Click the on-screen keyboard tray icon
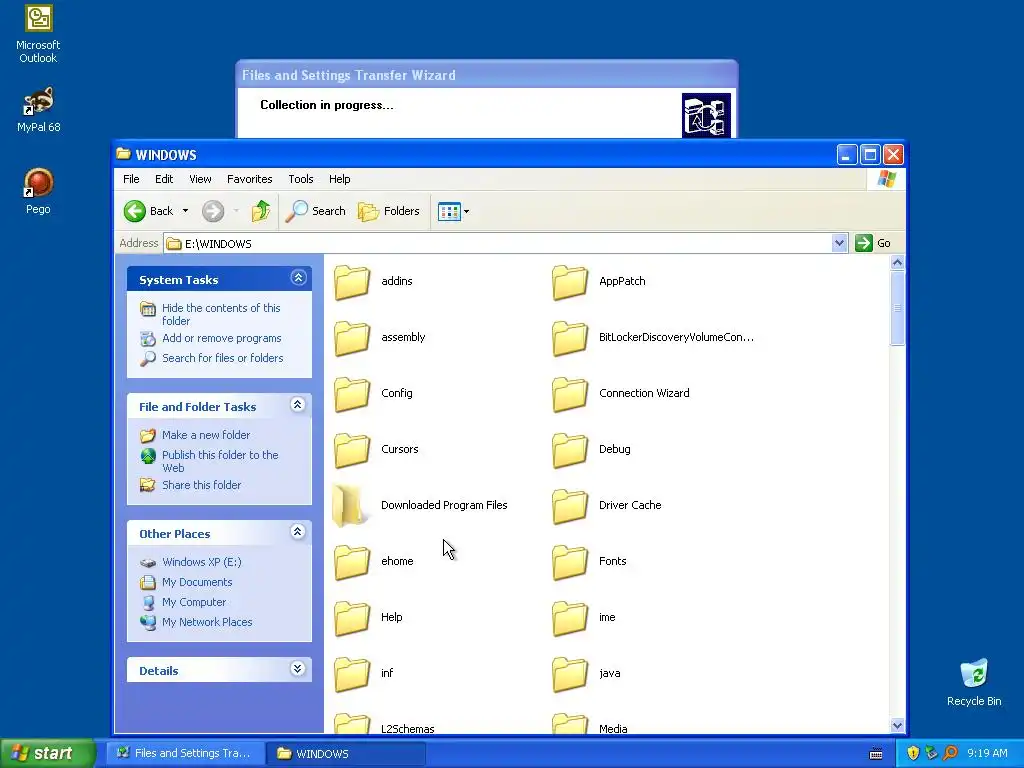This screenshot has height=768, width=1024. coord(876,754)
